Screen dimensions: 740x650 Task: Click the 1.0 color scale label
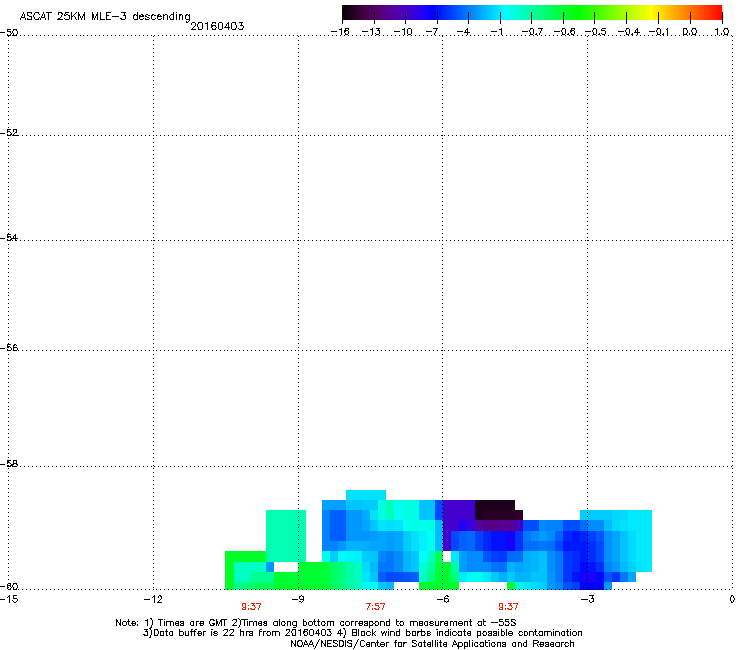(722, 32)
